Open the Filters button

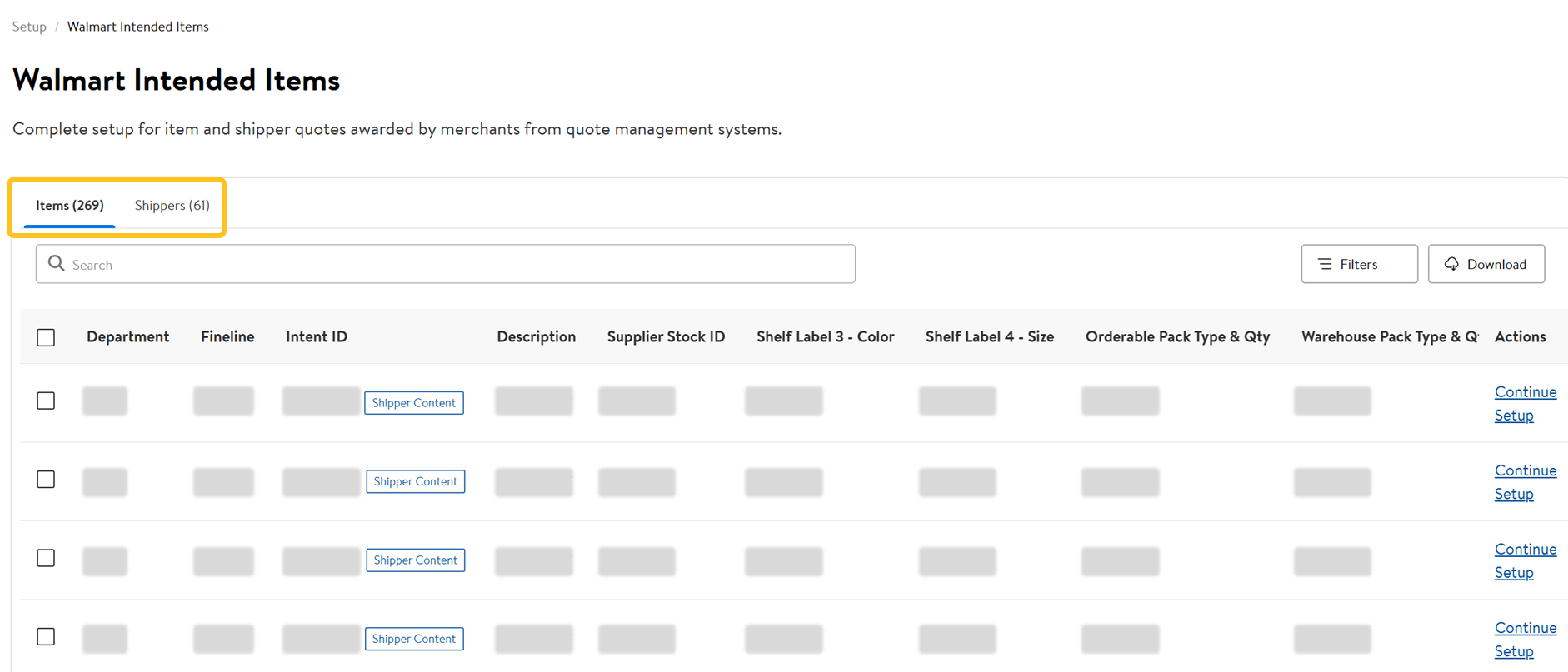coord(1359,264)
